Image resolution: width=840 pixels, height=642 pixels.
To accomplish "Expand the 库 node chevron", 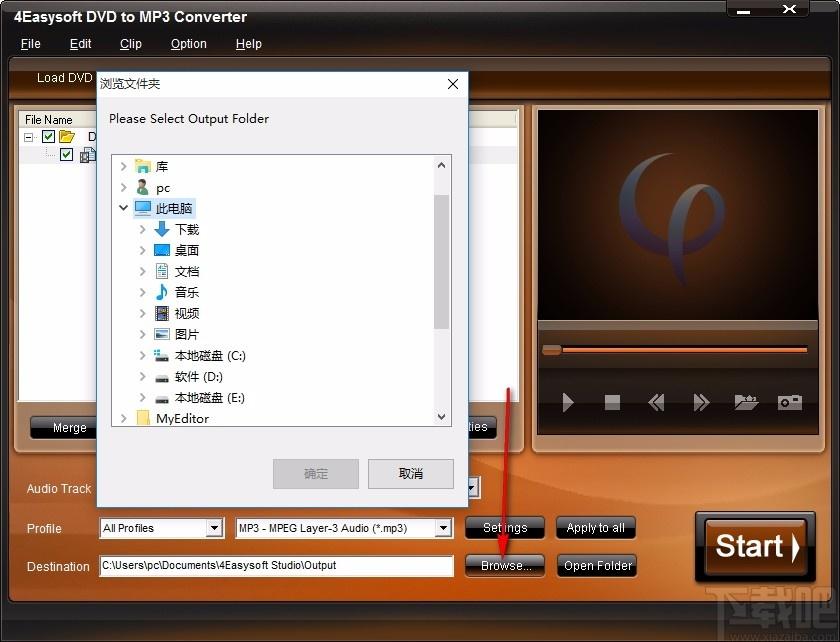I will [124, 166].
